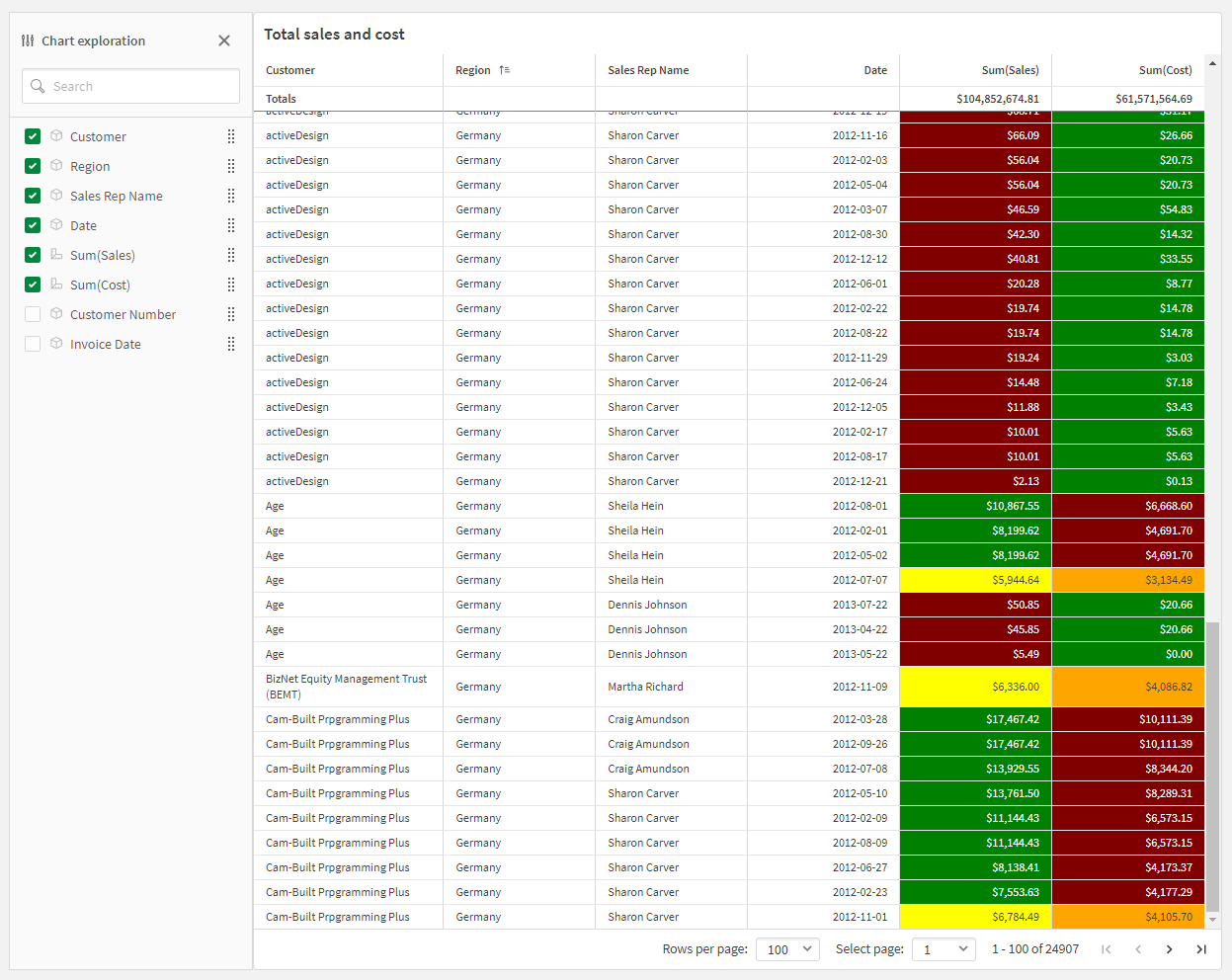
Task: Click the drag handle beside Sum(Sales) field
Action: tap(231, 255)
